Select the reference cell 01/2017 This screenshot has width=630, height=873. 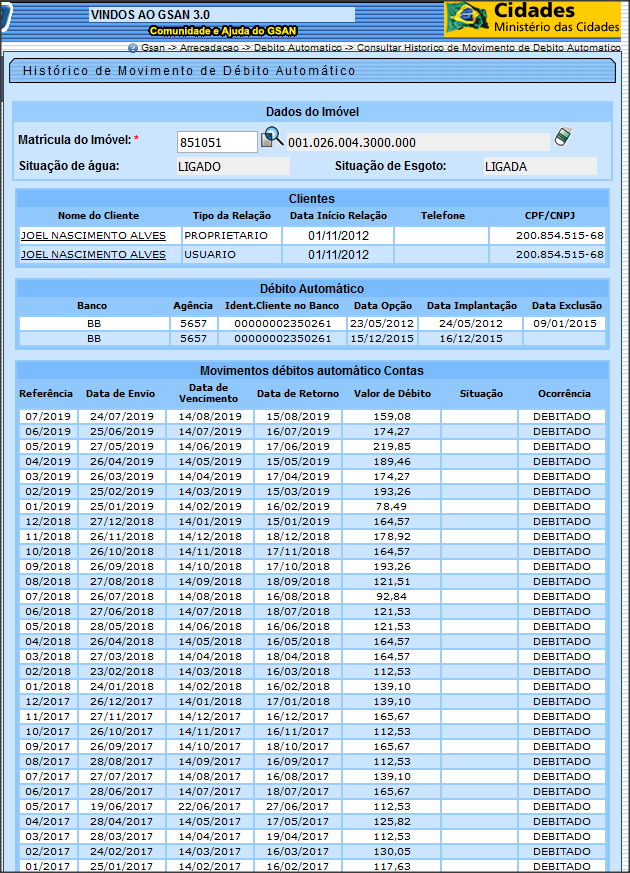tap(48, 867)
